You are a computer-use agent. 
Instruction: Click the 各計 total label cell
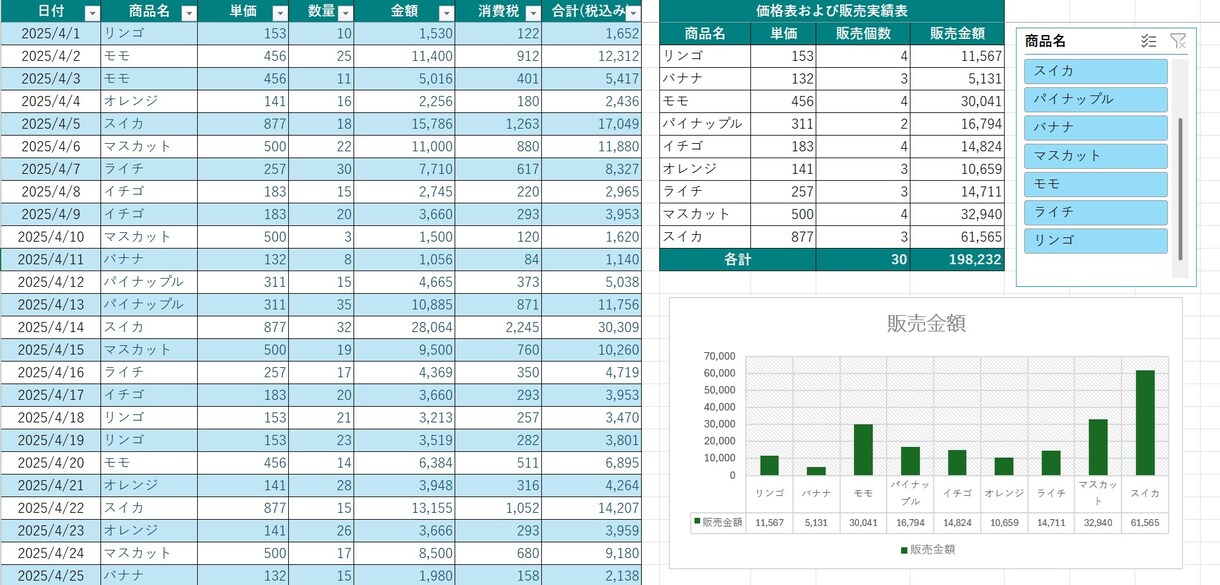pos(737,259)
